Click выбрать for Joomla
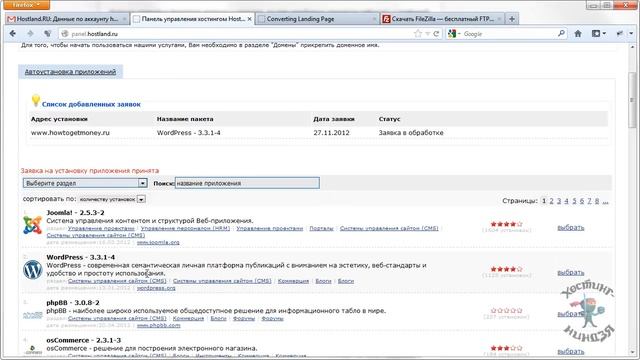The width and height of the screenshot is (640, 360). [x=571, y=227]
